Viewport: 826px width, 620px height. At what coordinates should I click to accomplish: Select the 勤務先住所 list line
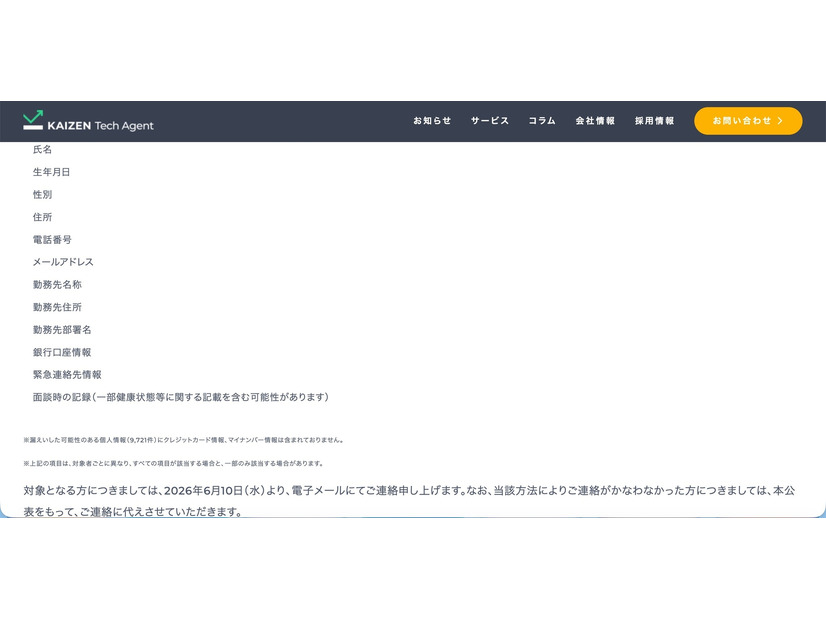57,307
